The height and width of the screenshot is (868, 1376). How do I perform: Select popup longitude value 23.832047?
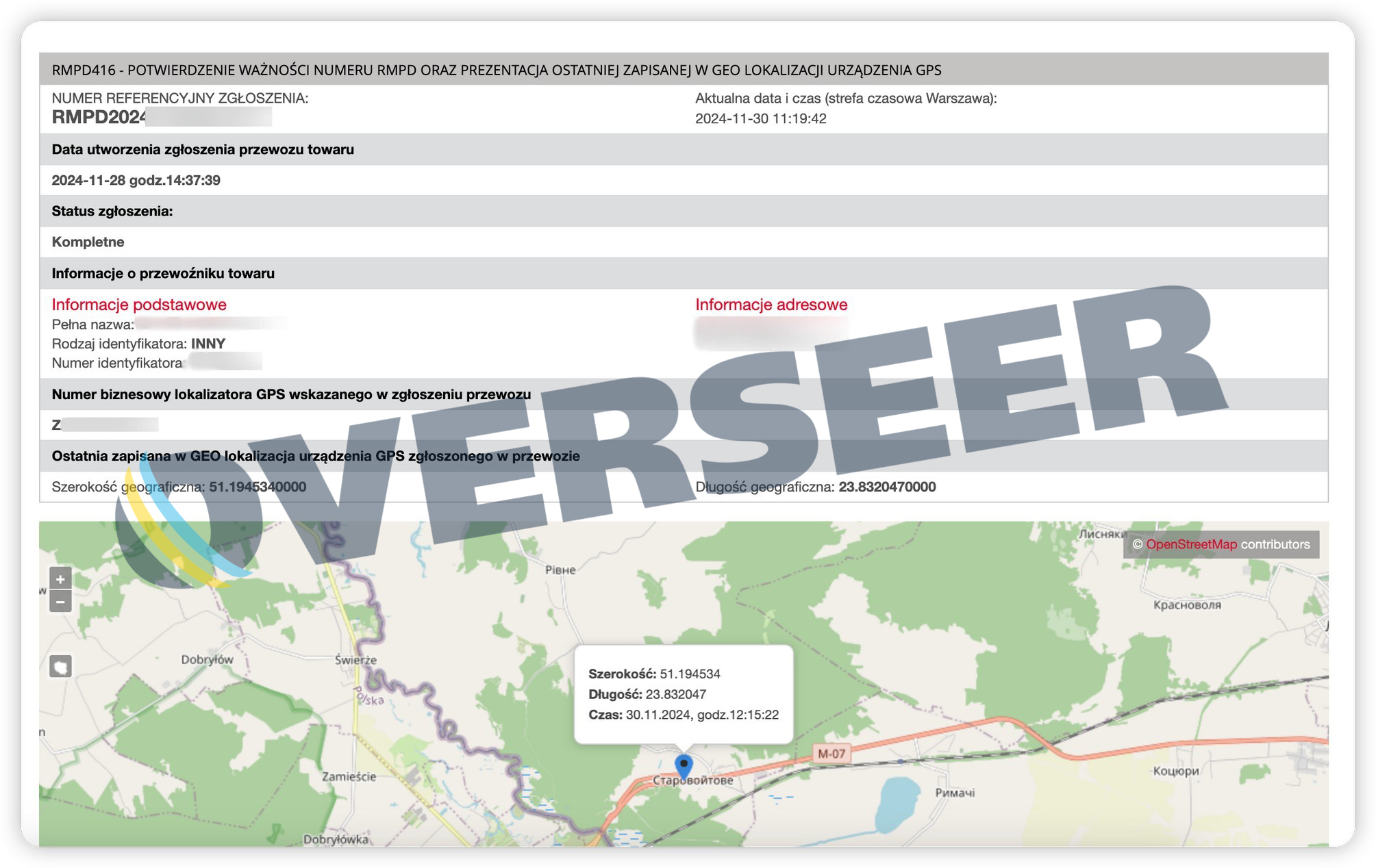click(675, 694)
